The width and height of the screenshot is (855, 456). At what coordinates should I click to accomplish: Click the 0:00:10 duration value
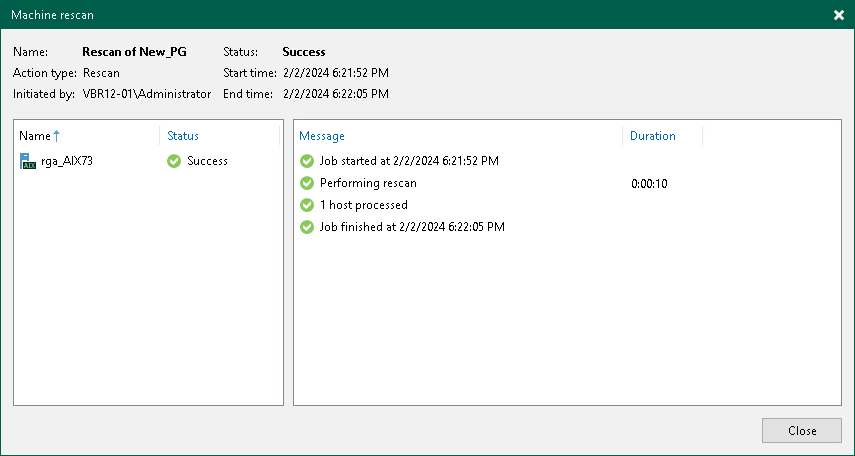[x=649, y=183]
